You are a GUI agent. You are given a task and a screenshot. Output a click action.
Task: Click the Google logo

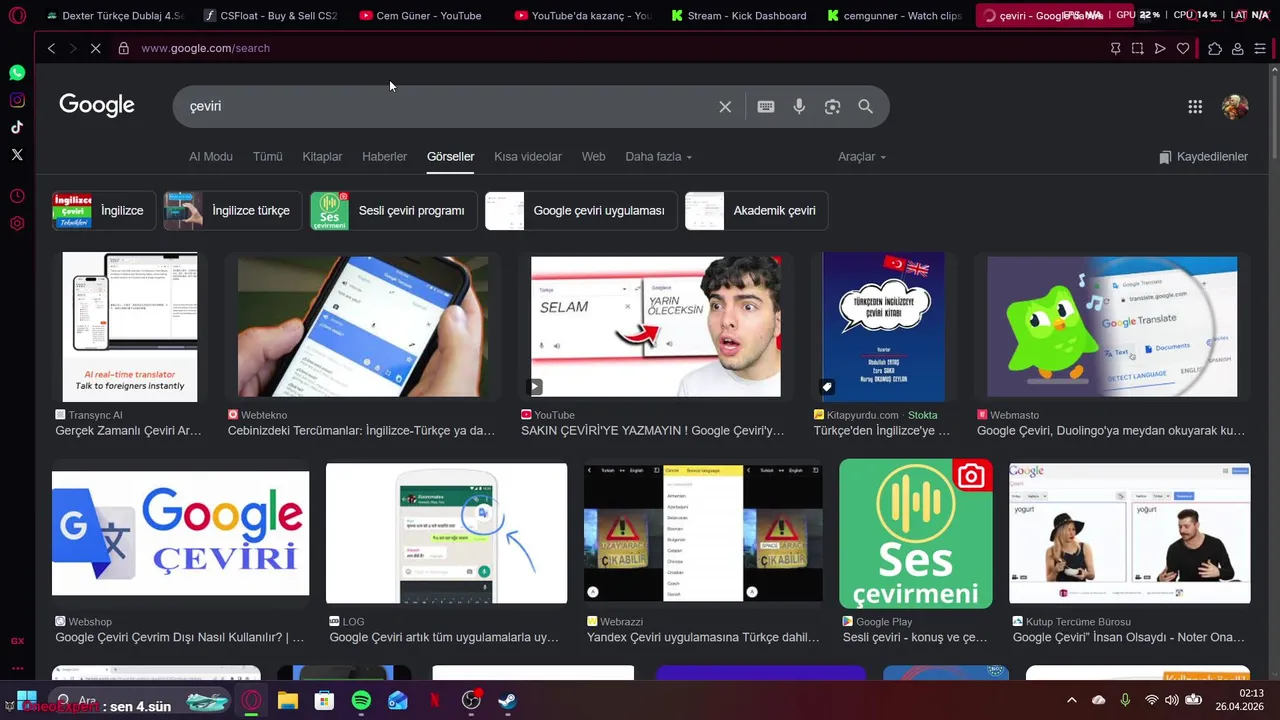click(97, 106)
